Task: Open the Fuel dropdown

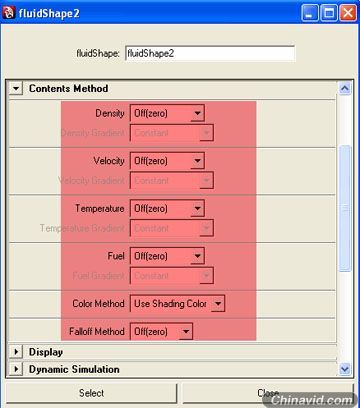Action: (167, 256)
